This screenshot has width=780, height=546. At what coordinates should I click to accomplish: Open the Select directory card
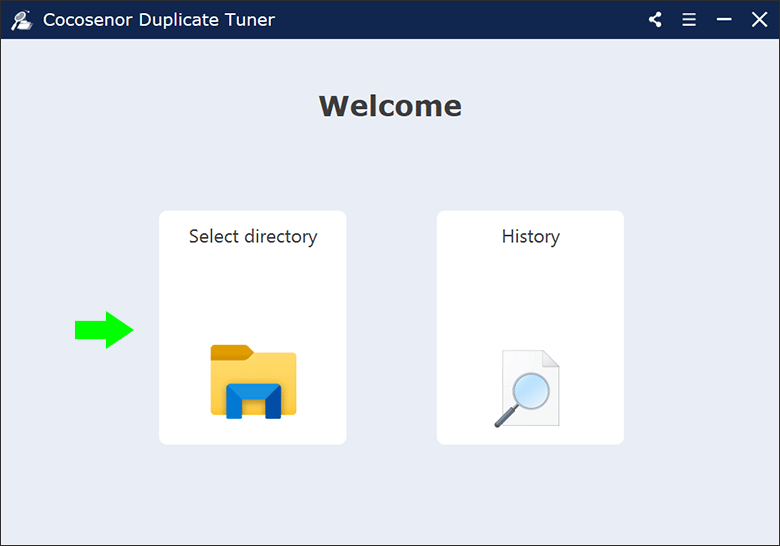tap(253, 327)
